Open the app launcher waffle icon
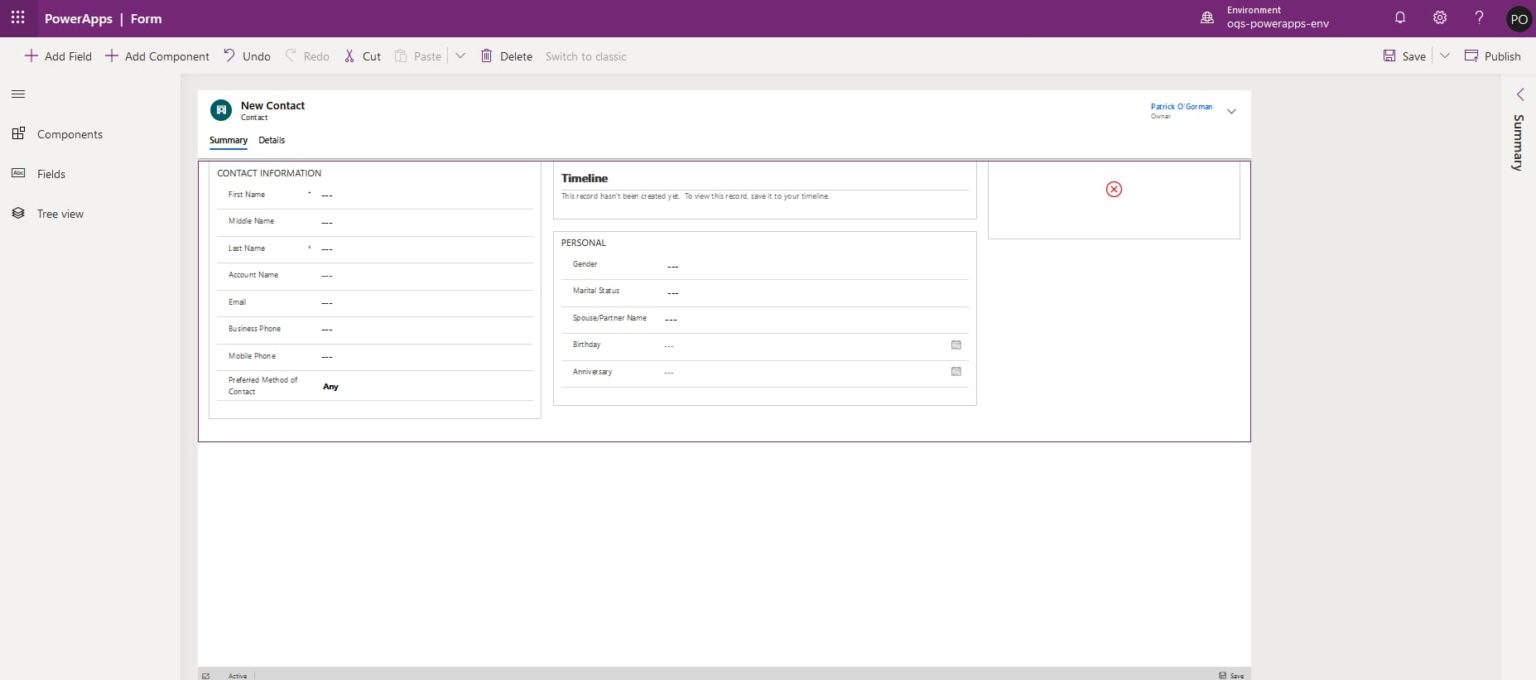Screen dimensions: 1536x680 18,18
